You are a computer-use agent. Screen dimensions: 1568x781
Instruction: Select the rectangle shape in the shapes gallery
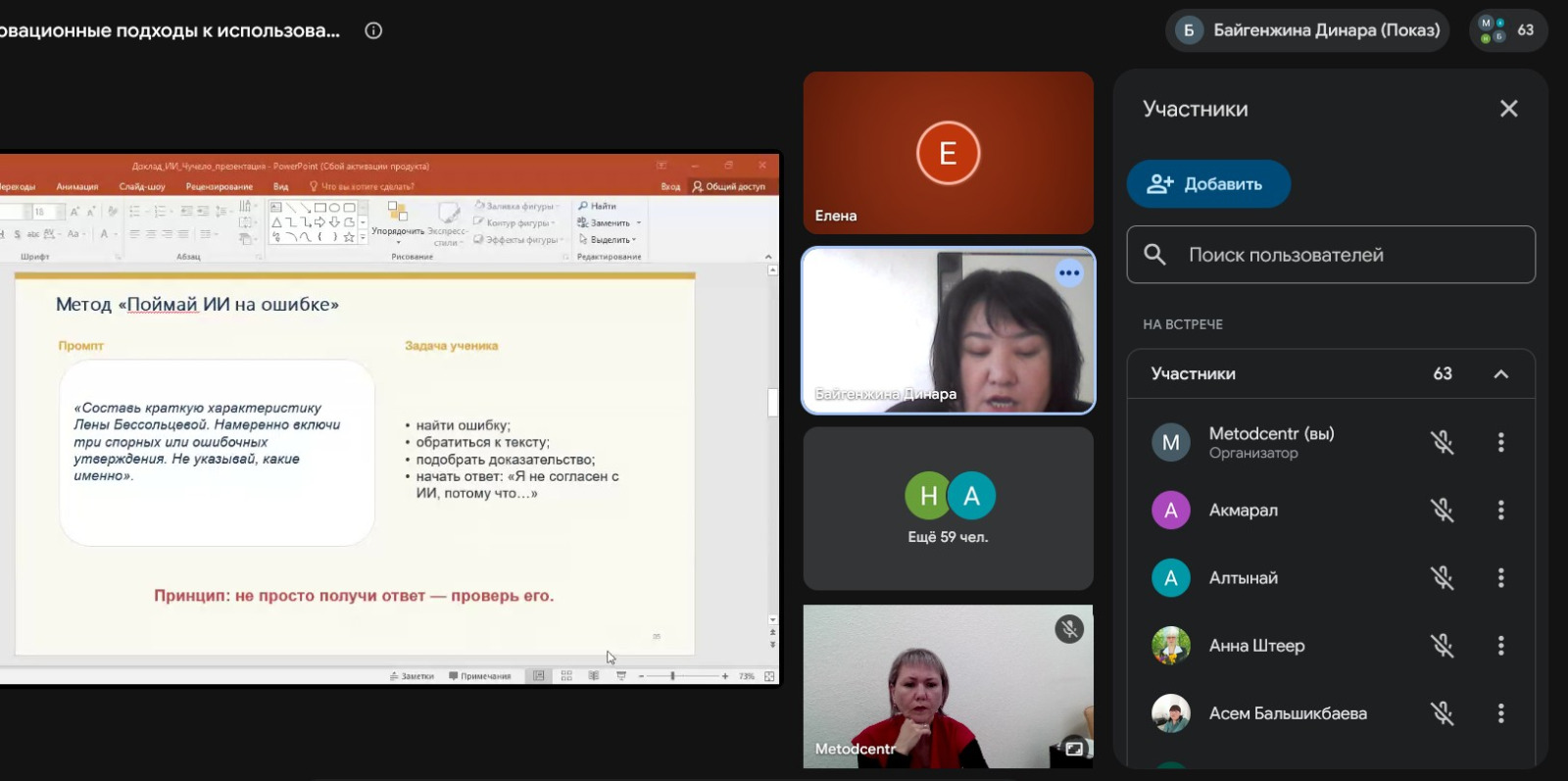(319, 208)
